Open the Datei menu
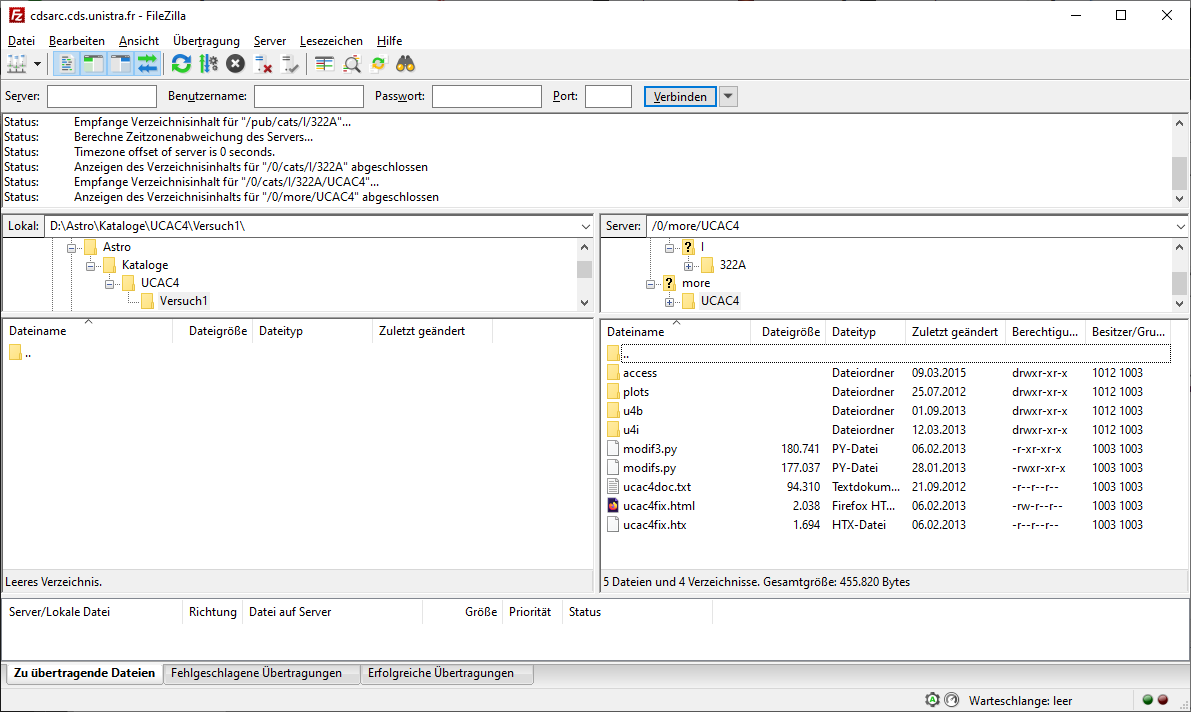 (x=21, y=41)
